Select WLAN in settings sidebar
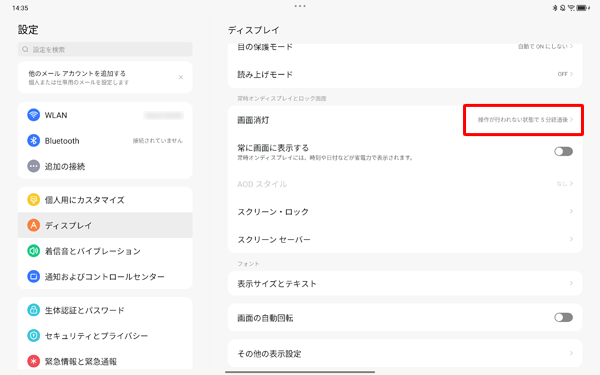The width and height of the screenshot is (600, 375). 105,115
